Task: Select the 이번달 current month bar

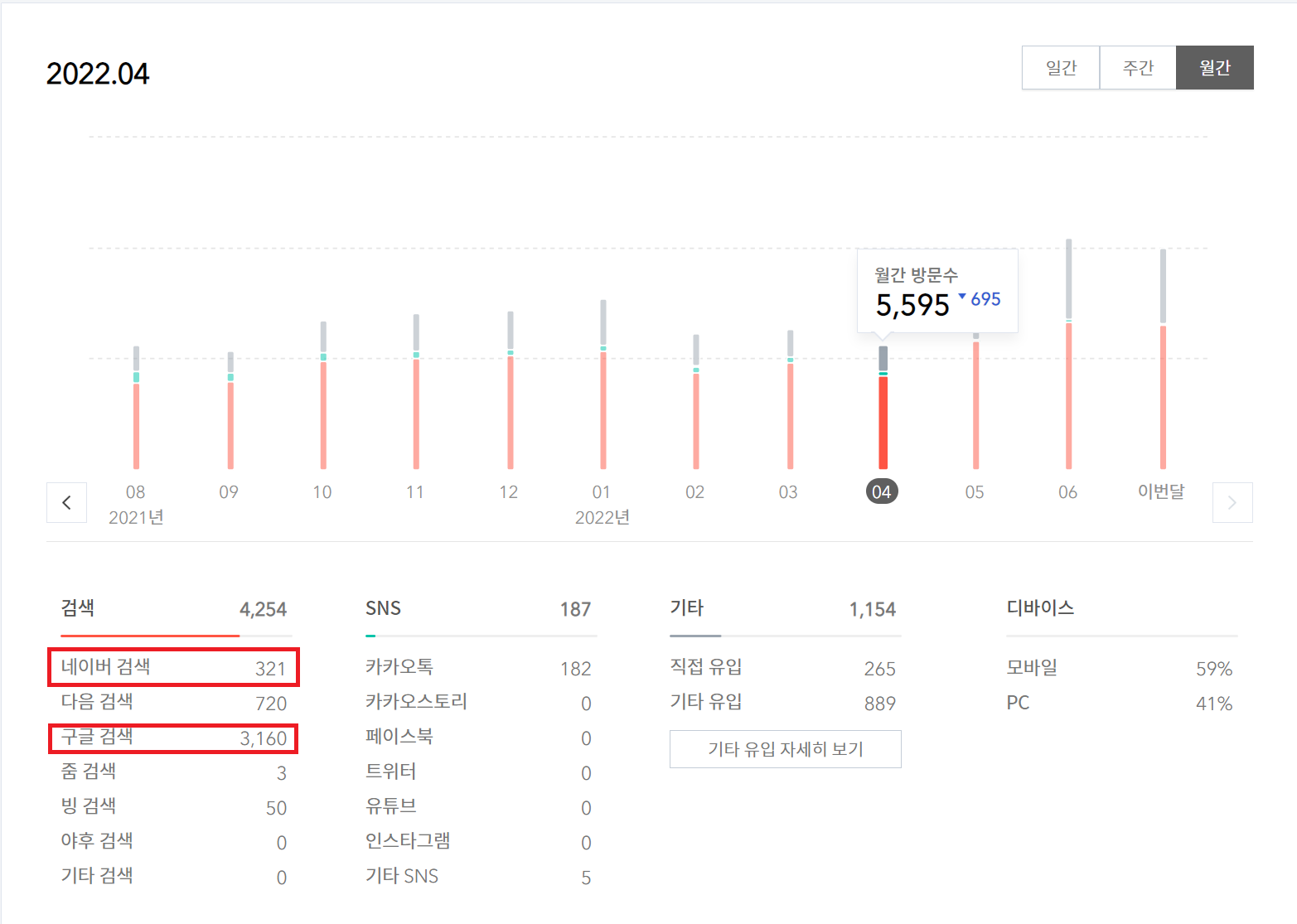Action: pos(1164,359)
